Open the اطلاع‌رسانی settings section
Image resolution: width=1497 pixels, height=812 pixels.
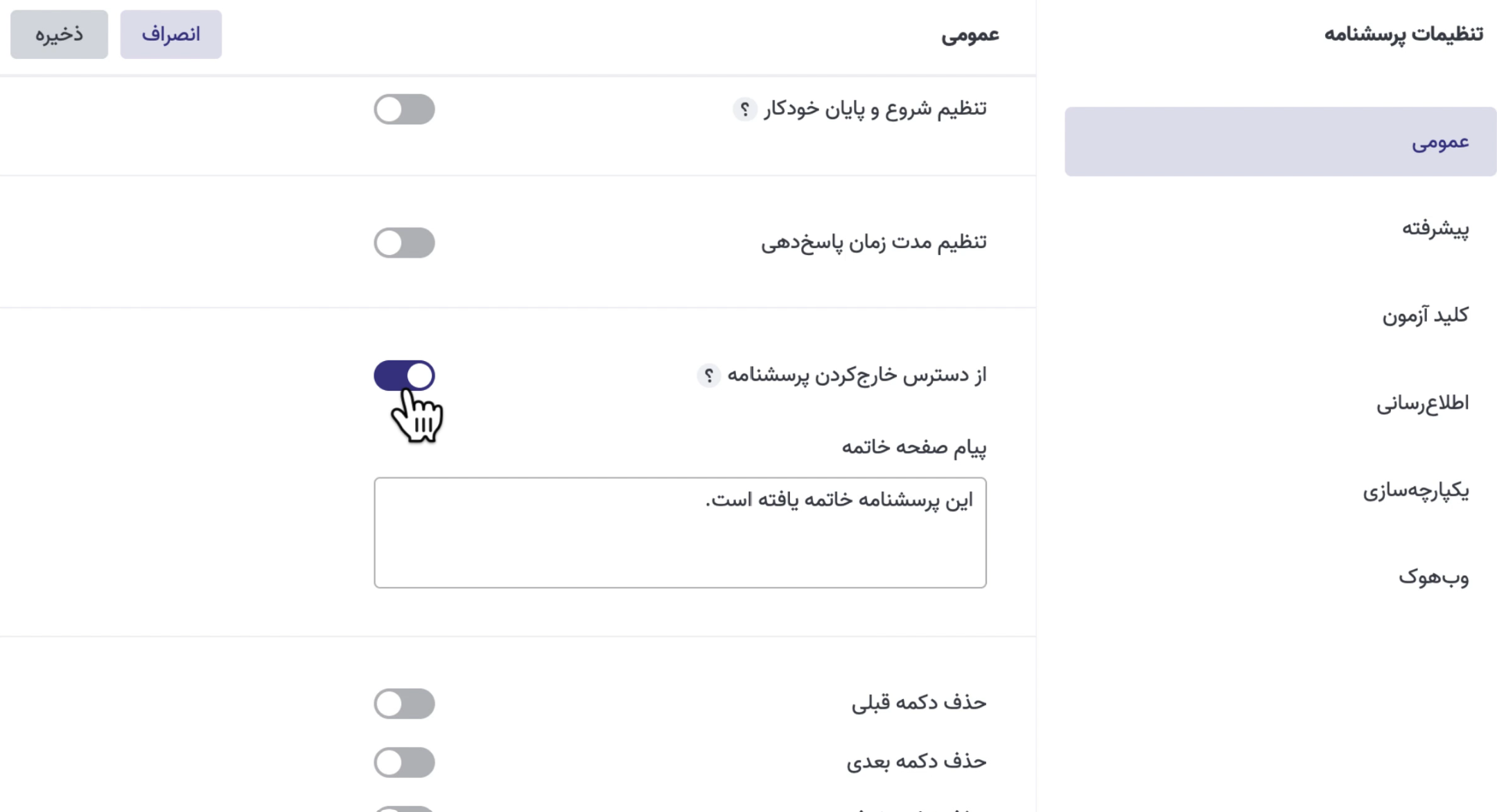pos(1422,403)
